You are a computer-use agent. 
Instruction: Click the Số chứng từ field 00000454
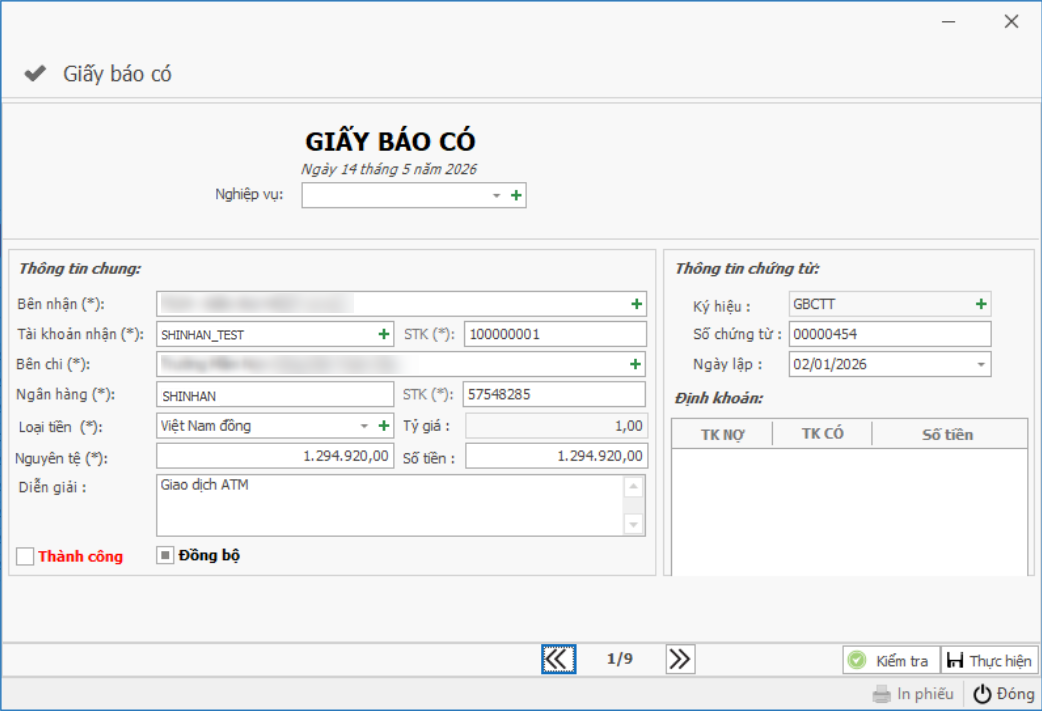coord(890,334)
